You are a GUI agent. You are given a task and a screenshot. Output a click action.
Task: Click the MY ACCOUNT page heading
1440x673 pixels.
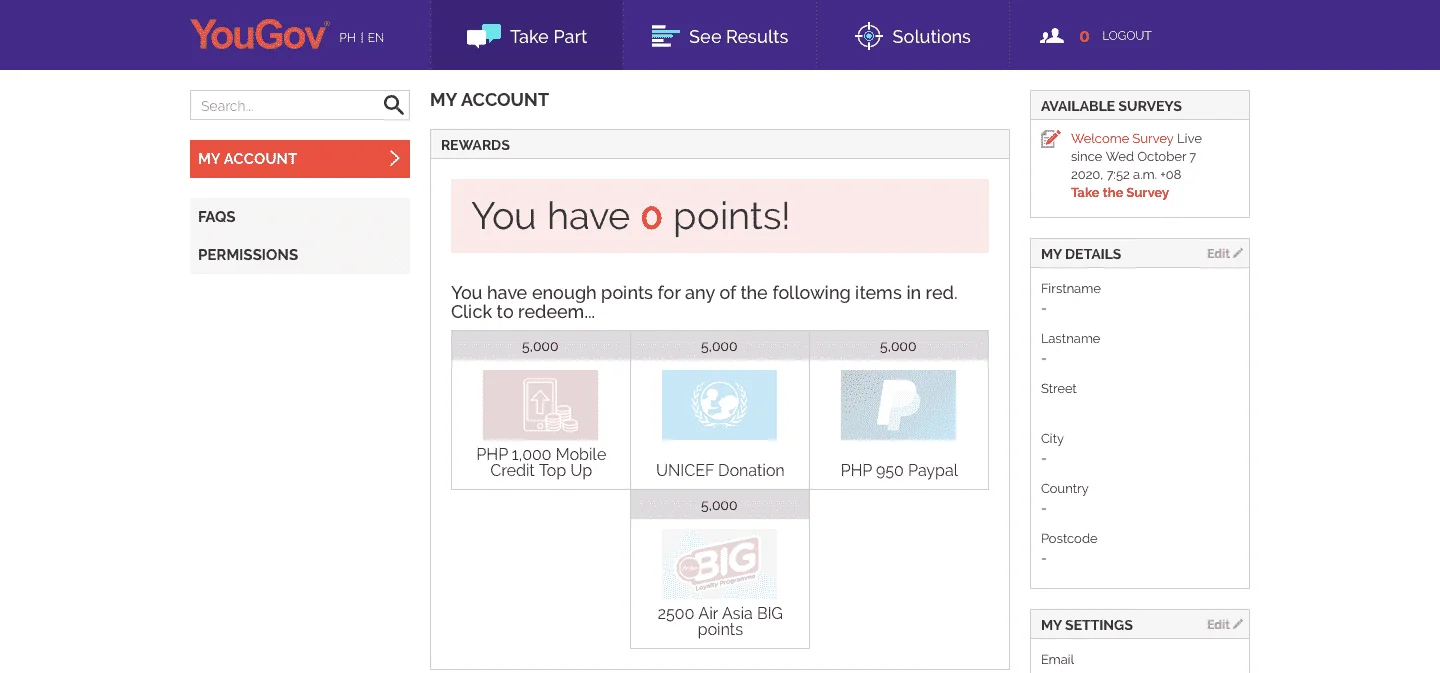(489, 100)
